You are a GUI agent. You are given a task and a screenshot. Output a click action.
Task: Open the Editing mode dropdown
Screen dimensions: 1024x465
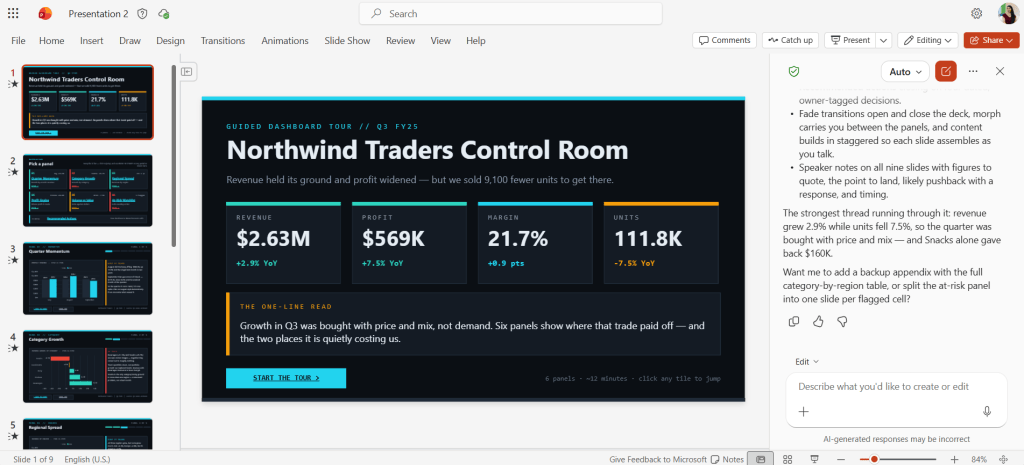click(x=928, y=40)
